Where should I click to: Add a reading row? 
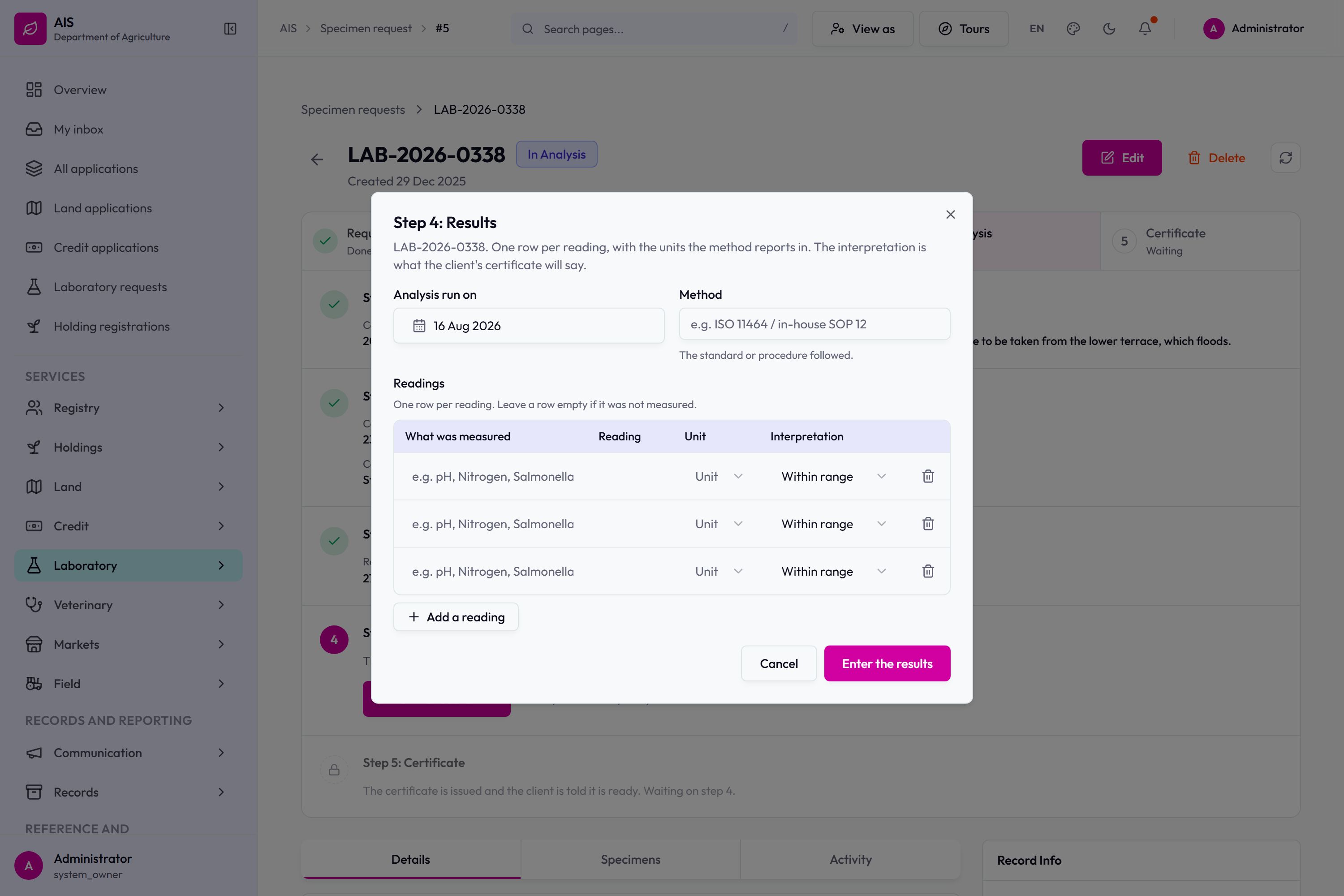coord(456,616)
